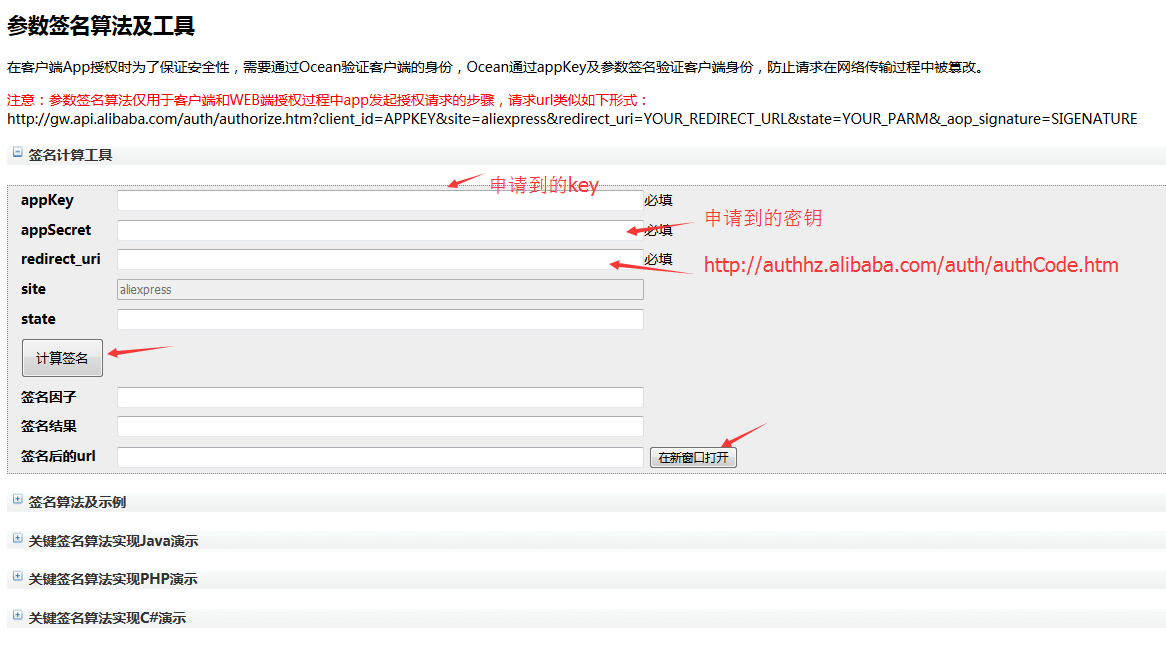This screenshot has height=664, width=1166.
Task: Click the redirect_uri input field
Action: pyautogui.click(x=380, y=260)
